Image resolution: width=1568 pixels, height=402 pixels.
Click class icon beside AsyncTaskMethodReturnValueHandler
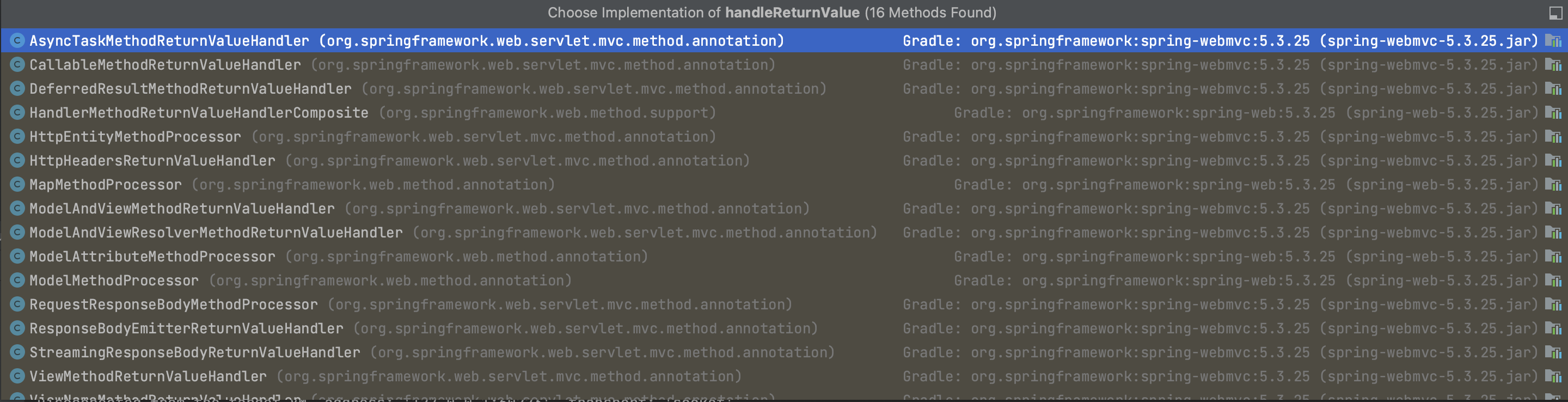[17, 40]
